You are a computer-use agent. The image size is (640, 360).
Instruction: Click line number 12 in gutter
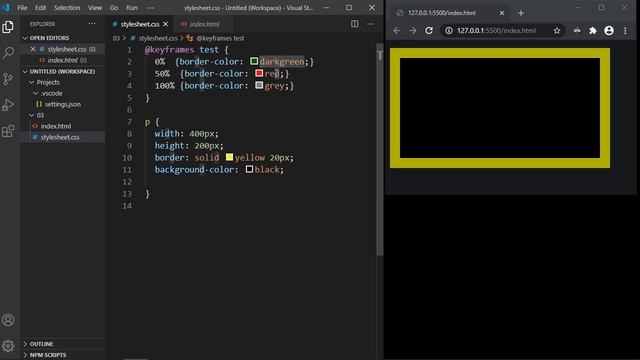pyautogui.click(x=127, y=182)
